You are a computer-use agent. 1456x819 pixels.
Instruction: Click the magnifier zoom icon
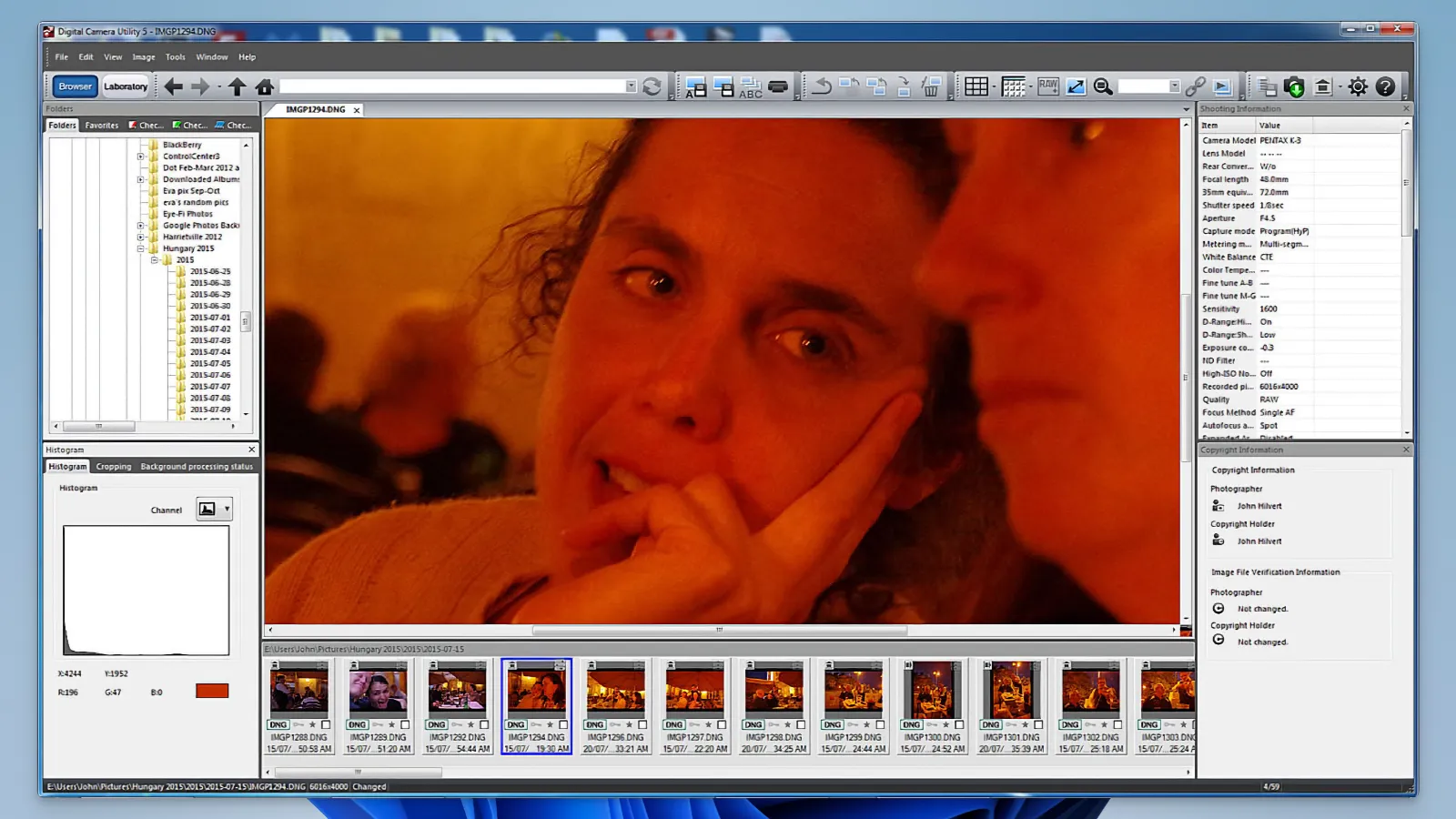1103,87
